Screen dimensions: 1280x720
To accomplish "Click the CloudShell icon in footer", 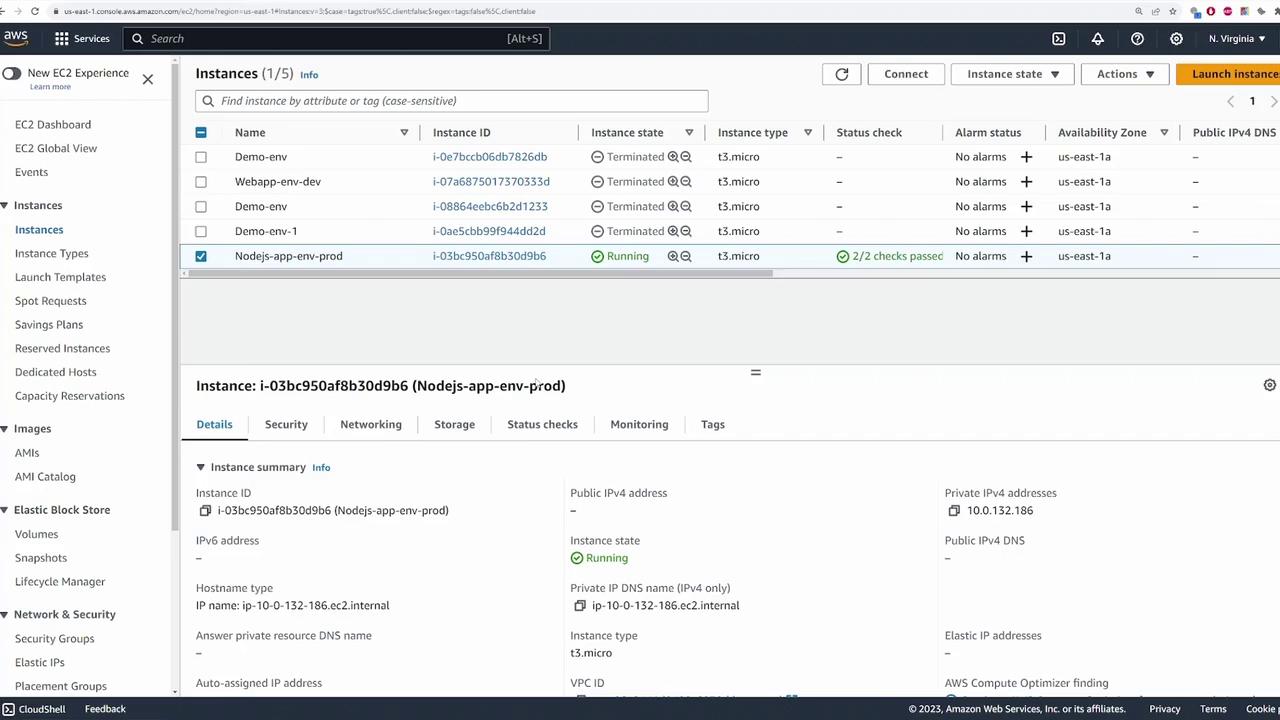I will [x=8, y=709].
